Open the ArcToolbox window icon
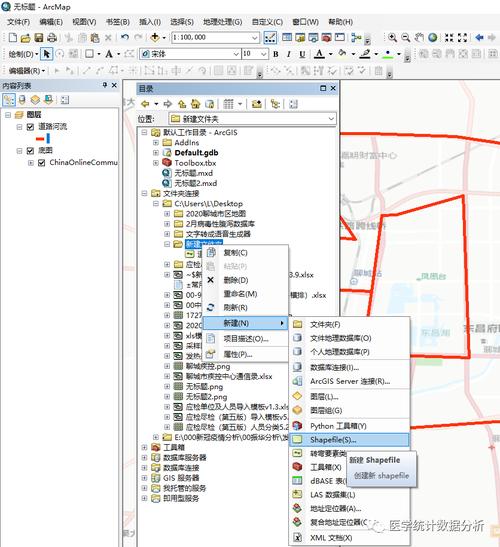This screenshot has height=547, width=500. (x=326, y=37)
